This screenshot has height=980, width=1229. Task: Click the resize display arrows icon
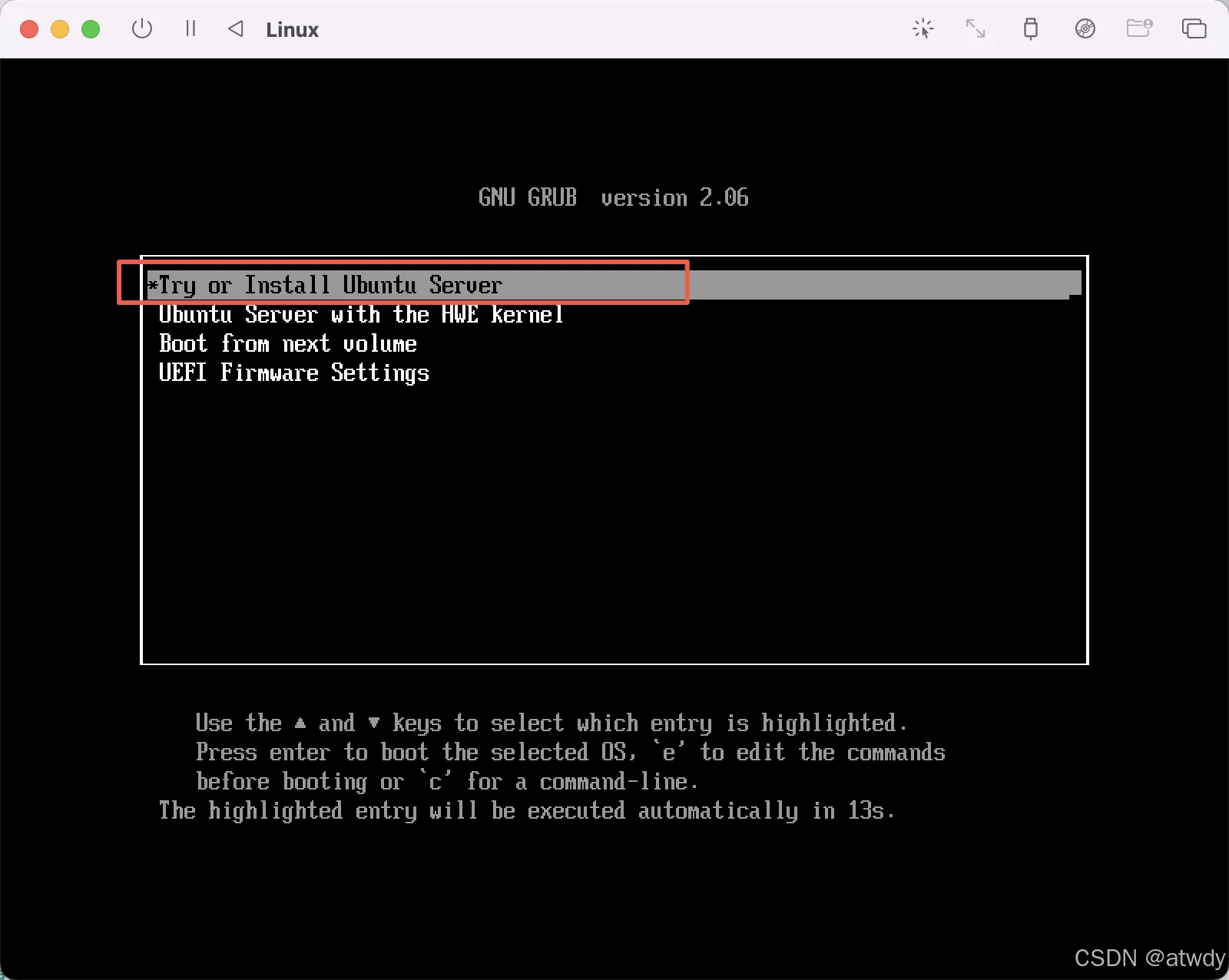[x=976, y=29]
